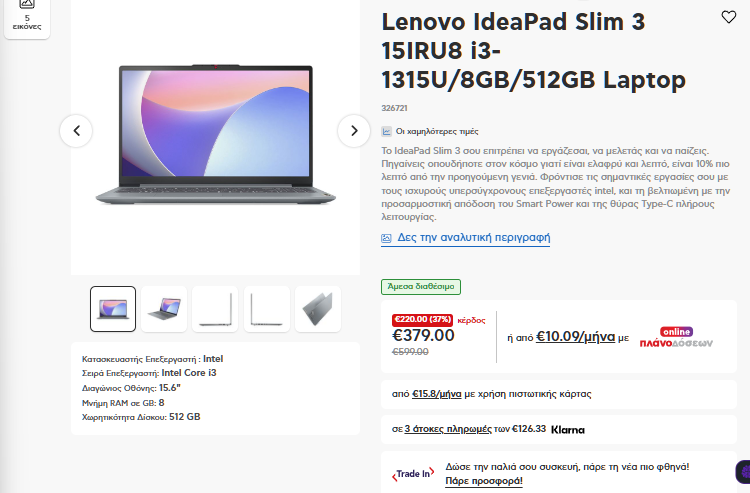This screenshot has height=493, width=750.
Task: Click the Πάρε προσφορά! trade-in link
Action: click(484, 481)
